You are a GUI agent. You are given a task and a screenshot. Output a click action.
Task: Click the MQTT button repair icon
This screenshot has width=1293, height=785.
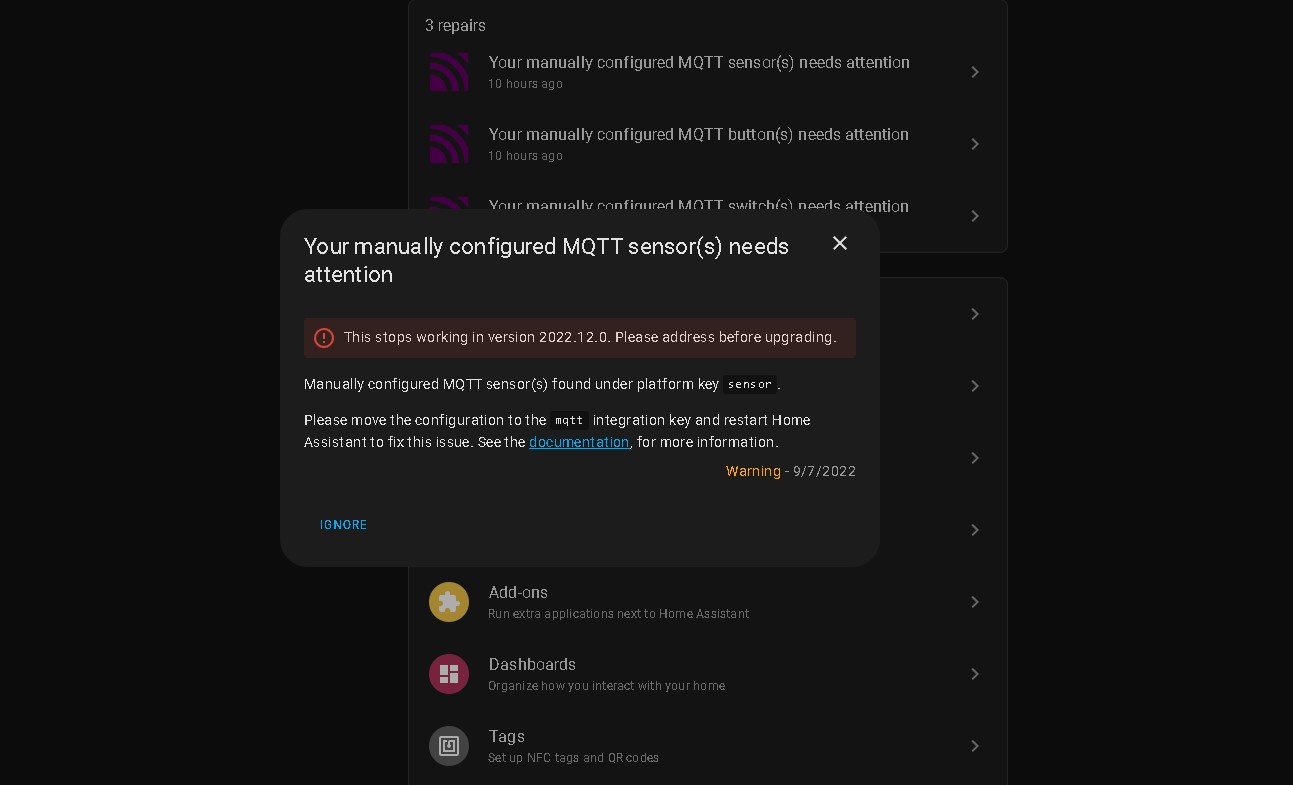(x=449, y=144)
